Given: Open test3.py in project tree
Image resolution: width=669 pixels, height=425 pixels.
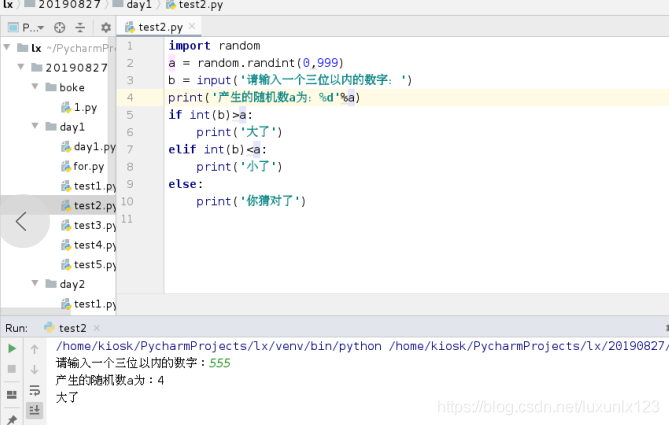Looking at the screenshot, I should point(88,225).
